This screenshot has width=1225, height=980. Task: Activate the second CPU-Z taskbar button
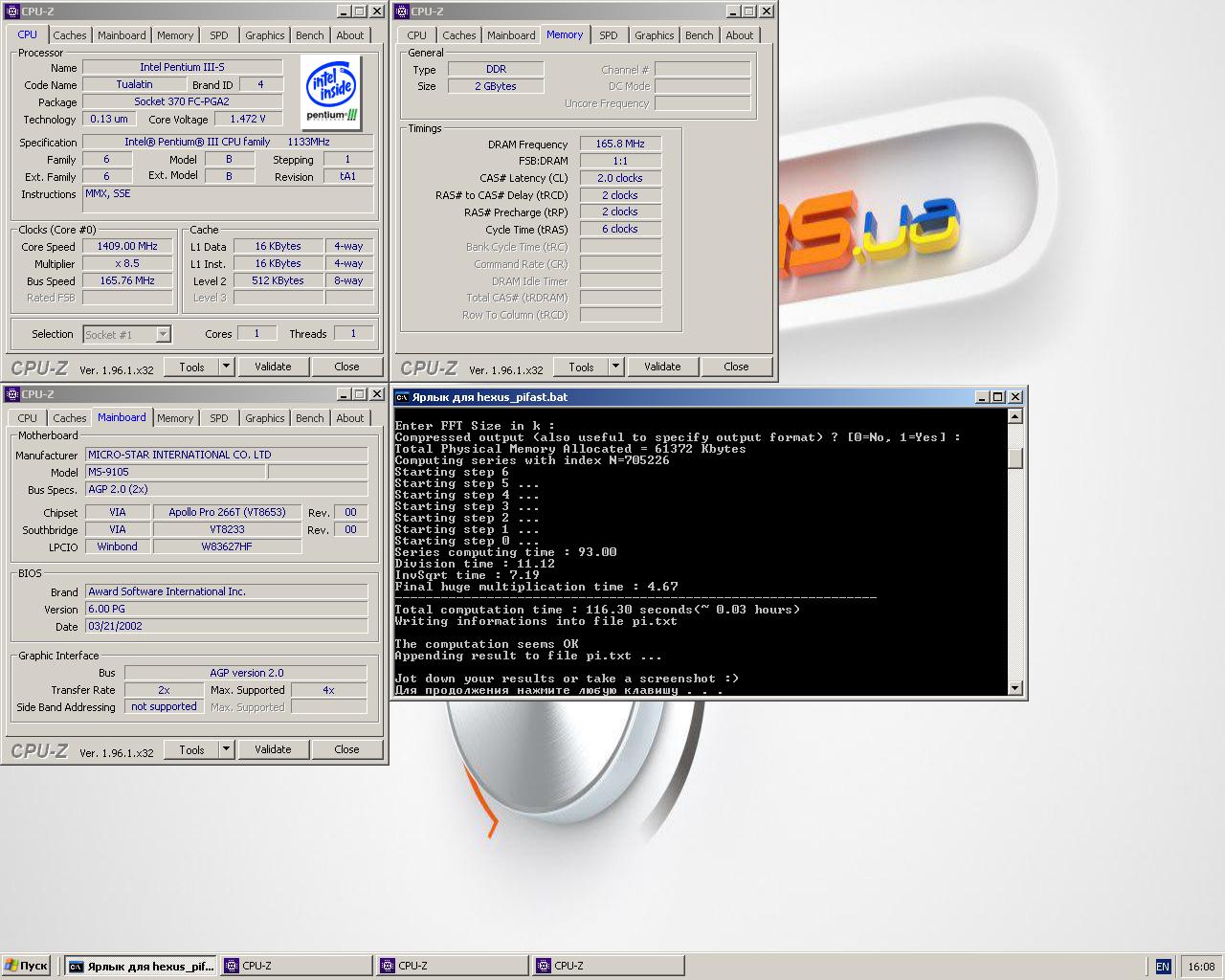(453, 966)
